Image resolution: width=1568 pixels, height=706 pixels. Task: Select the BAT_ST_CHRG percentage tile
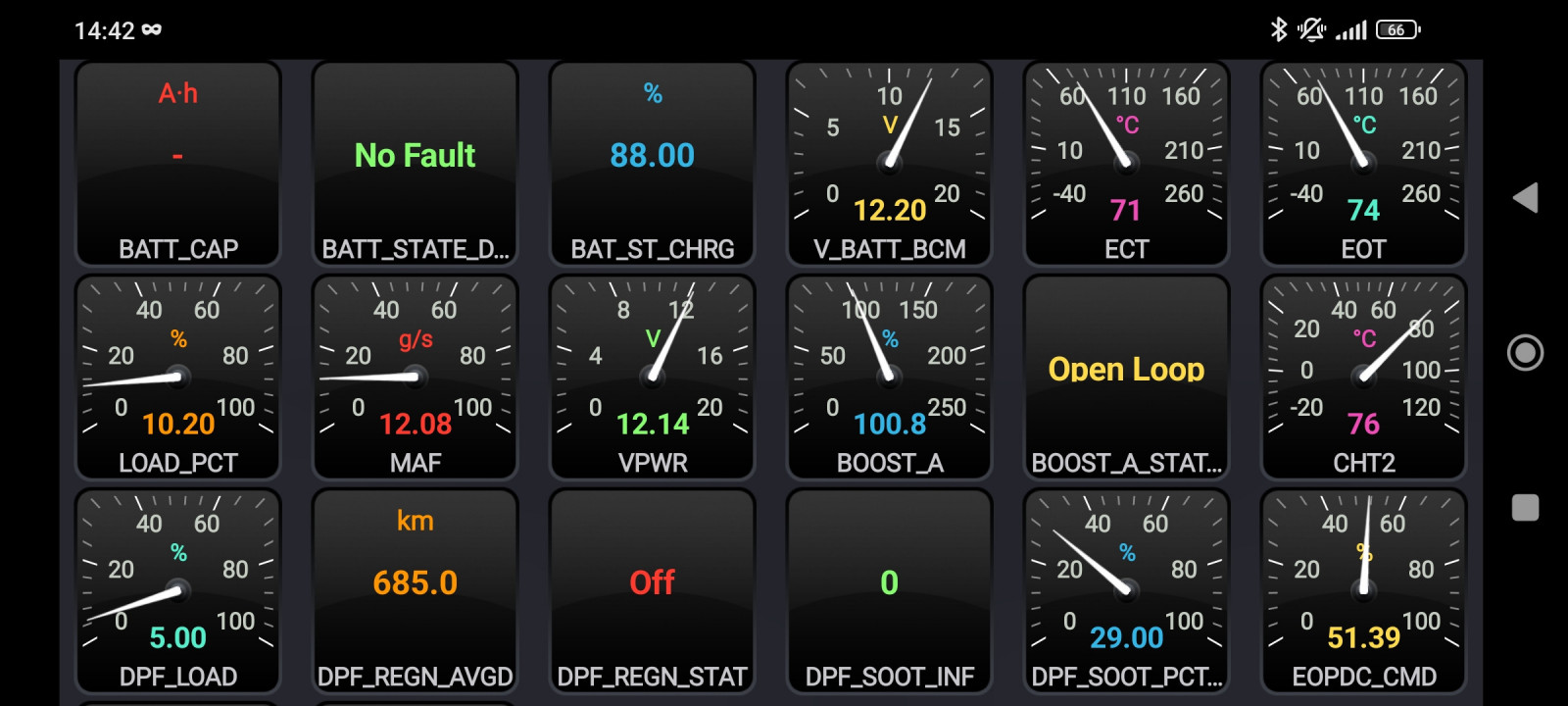(x=653, y=164)
